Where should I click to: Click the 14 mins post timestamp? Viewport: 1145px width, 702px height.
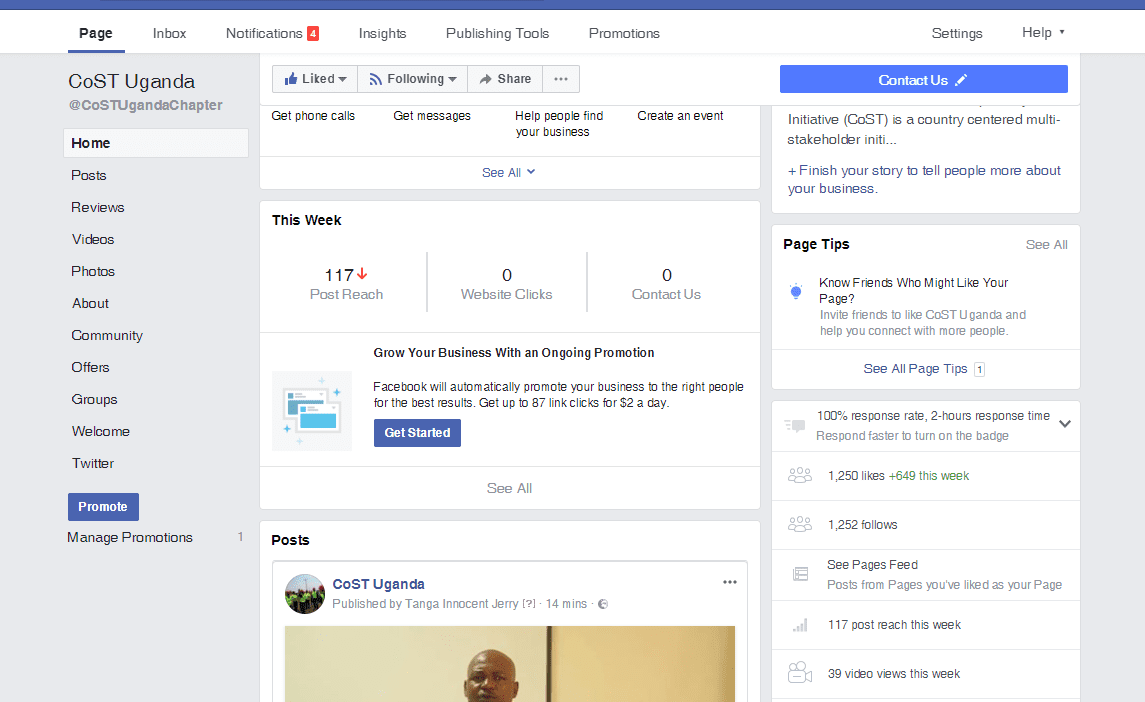566,604
